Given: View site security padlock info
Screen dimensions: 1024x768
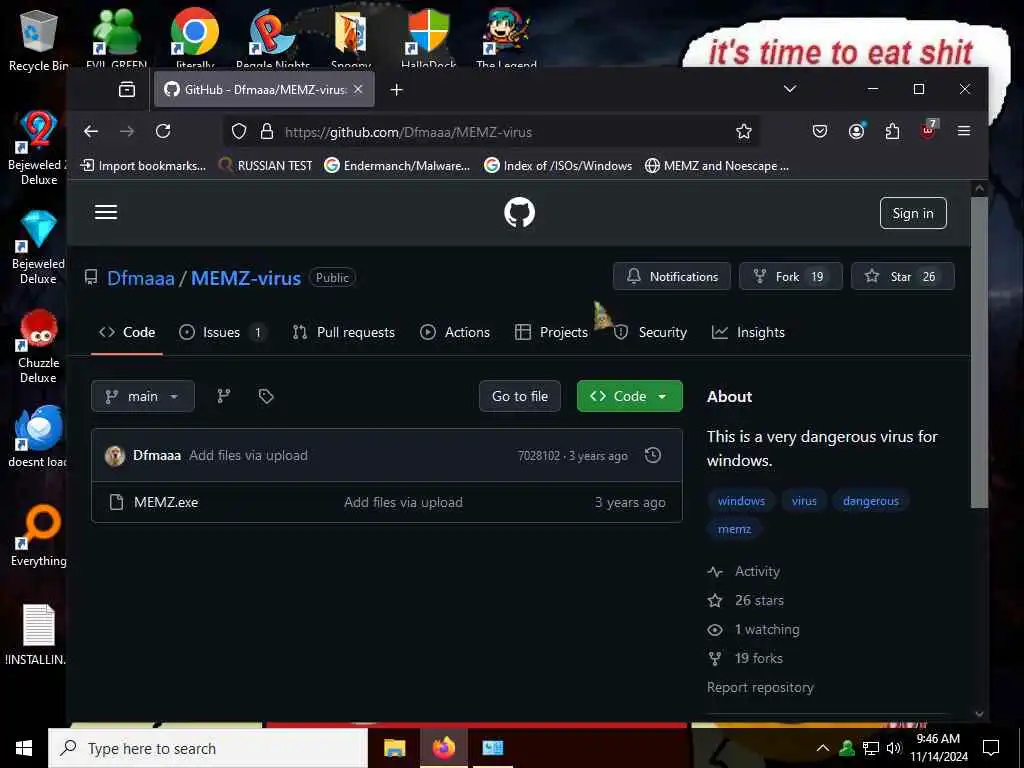Looking at the screenshot, I should coord(266,132).
